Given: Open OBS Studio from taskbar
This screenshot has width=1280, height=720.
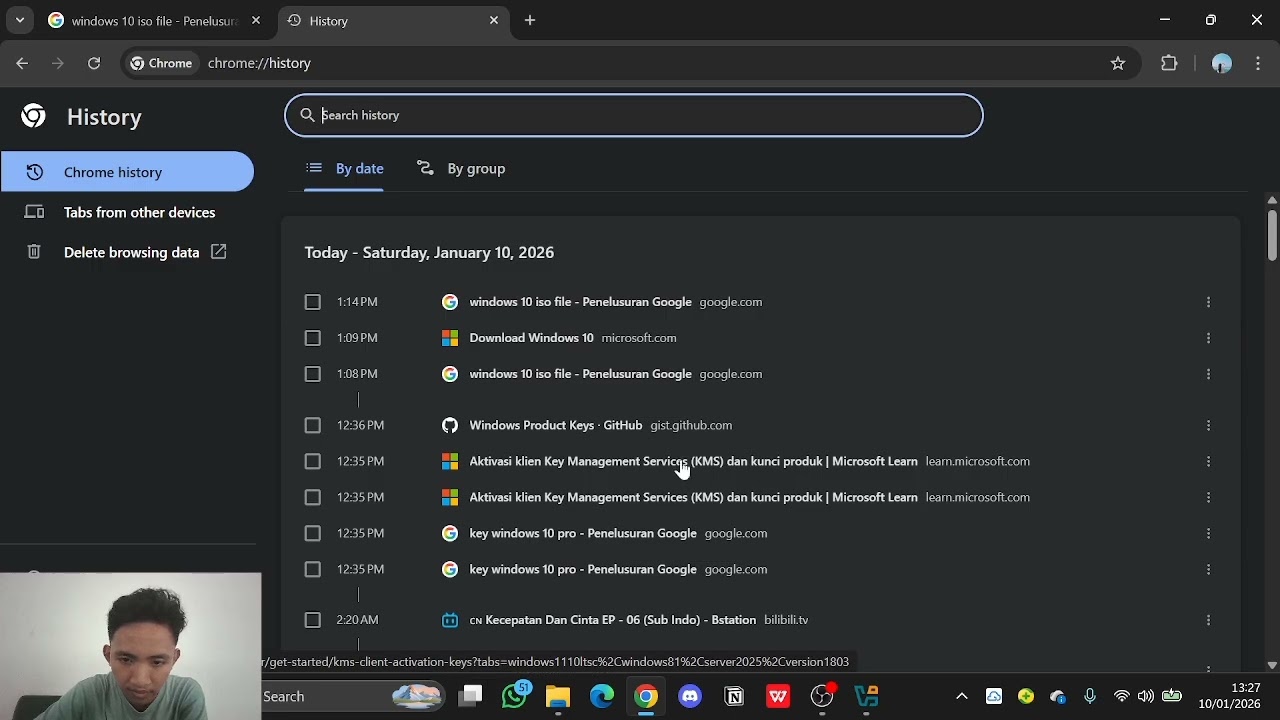Looking at the screenshot, I should pyautogui.click(x=822, y=696).
